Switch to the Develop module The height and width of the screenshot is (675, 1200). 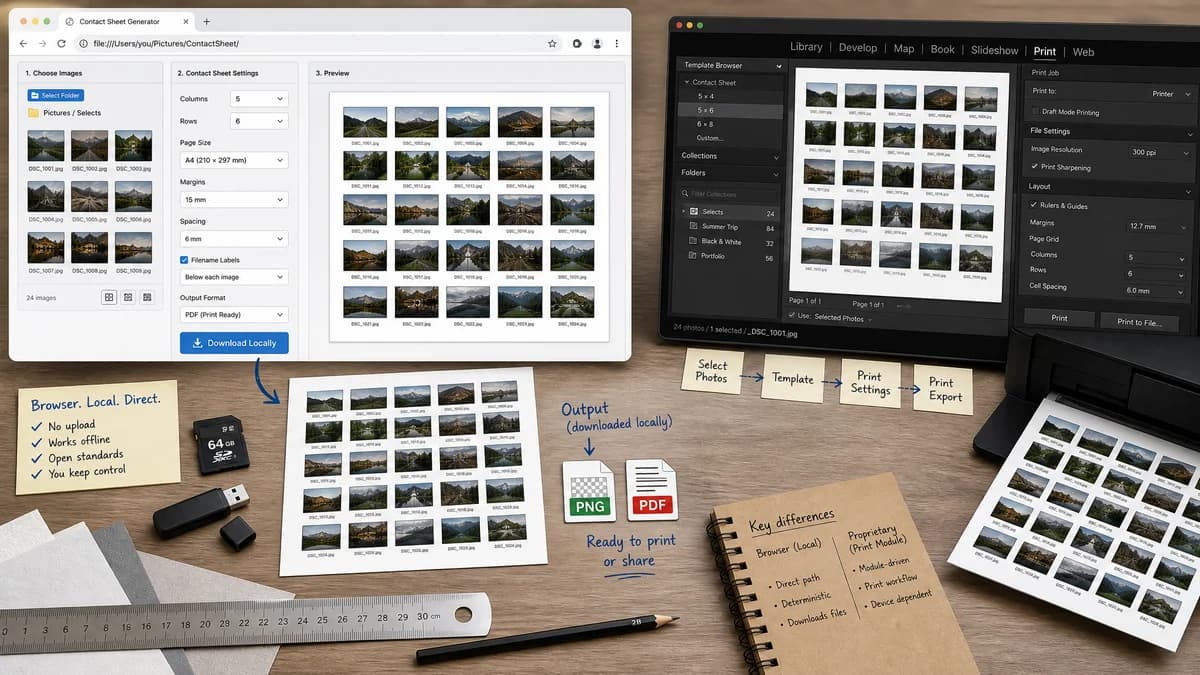(858, 47)
